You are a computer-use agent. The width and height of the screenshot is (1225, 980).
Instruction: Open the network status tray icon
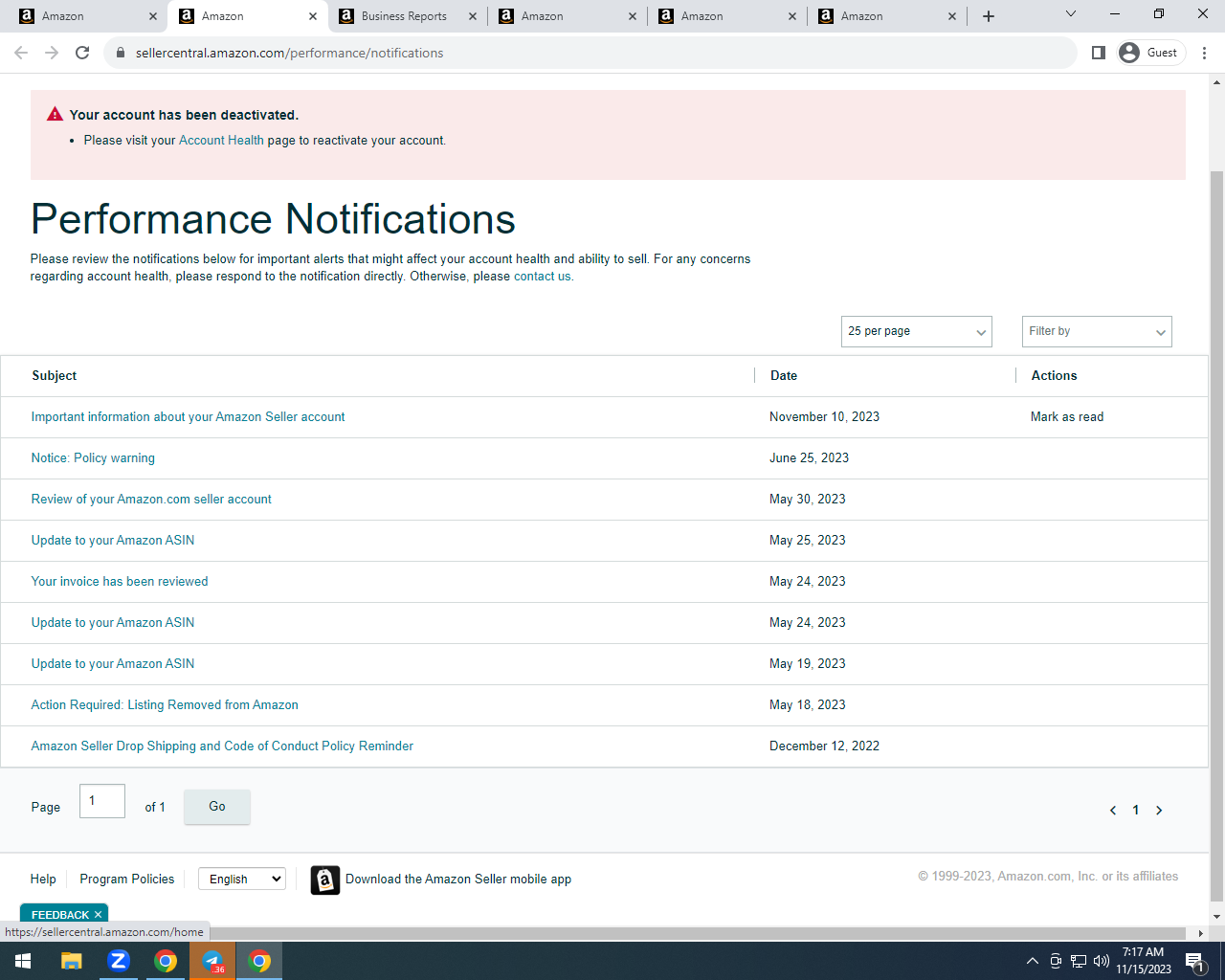click(1079, 961)
